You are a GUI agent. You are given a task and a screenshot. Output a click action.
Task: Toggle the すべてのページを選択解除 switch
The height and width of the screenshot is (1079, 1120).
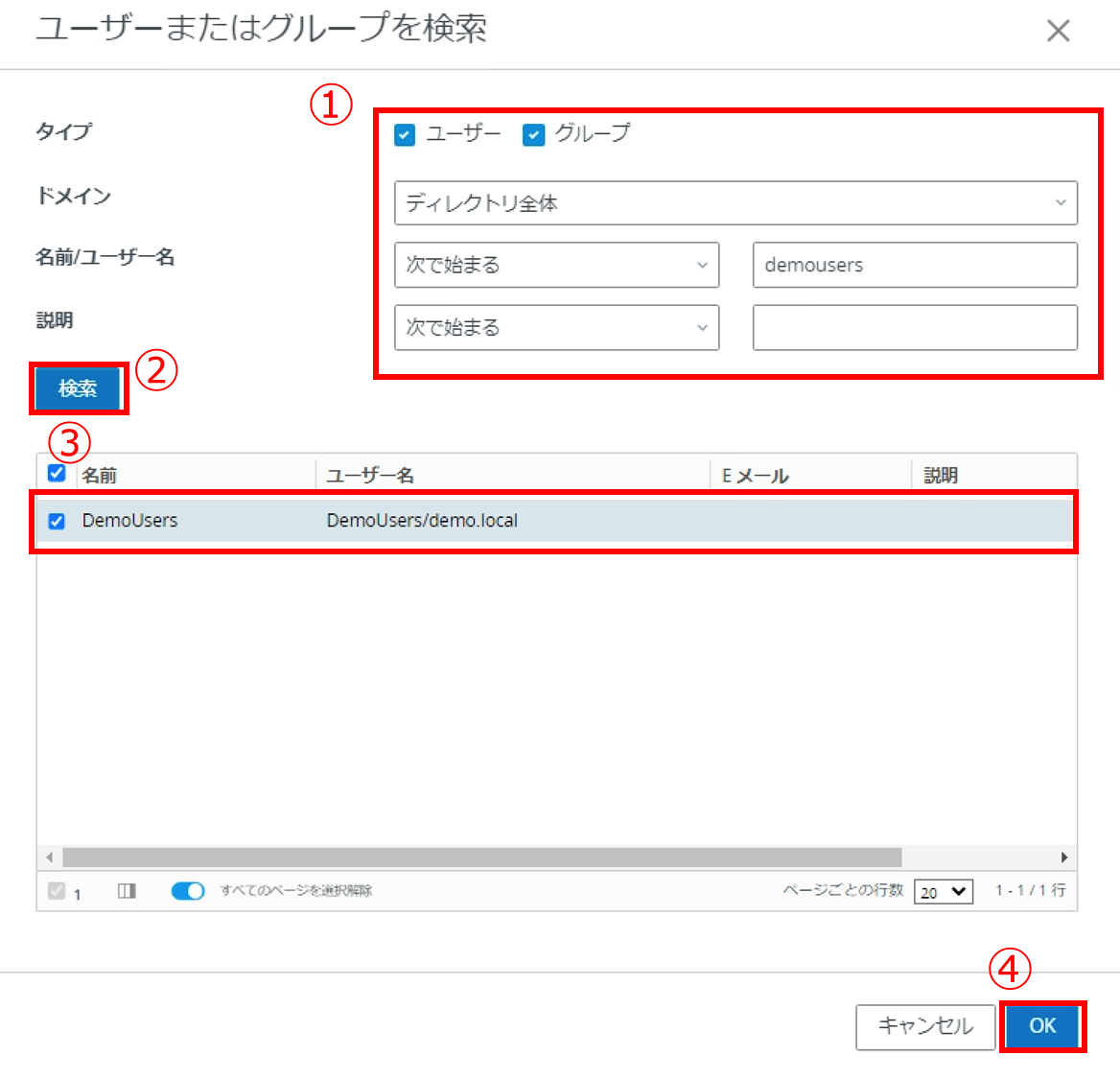click(x=188, y=891)
